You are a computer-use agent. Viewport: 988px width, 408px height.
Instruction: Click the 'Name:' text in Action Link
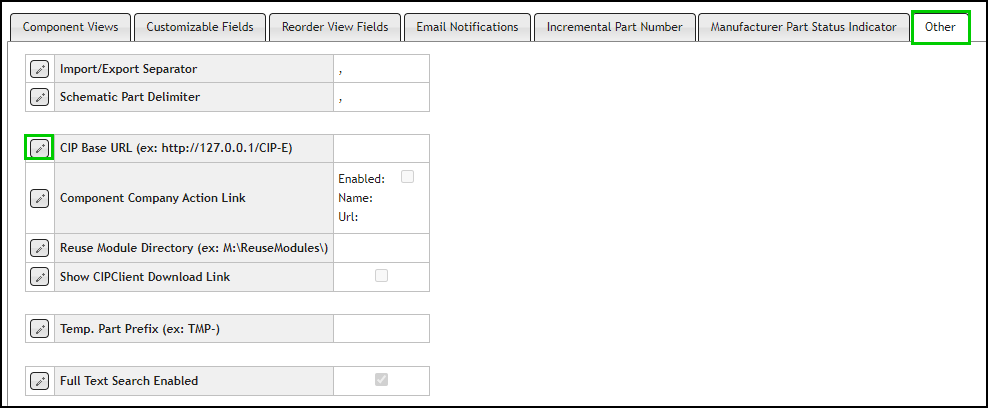coord(355,198)
